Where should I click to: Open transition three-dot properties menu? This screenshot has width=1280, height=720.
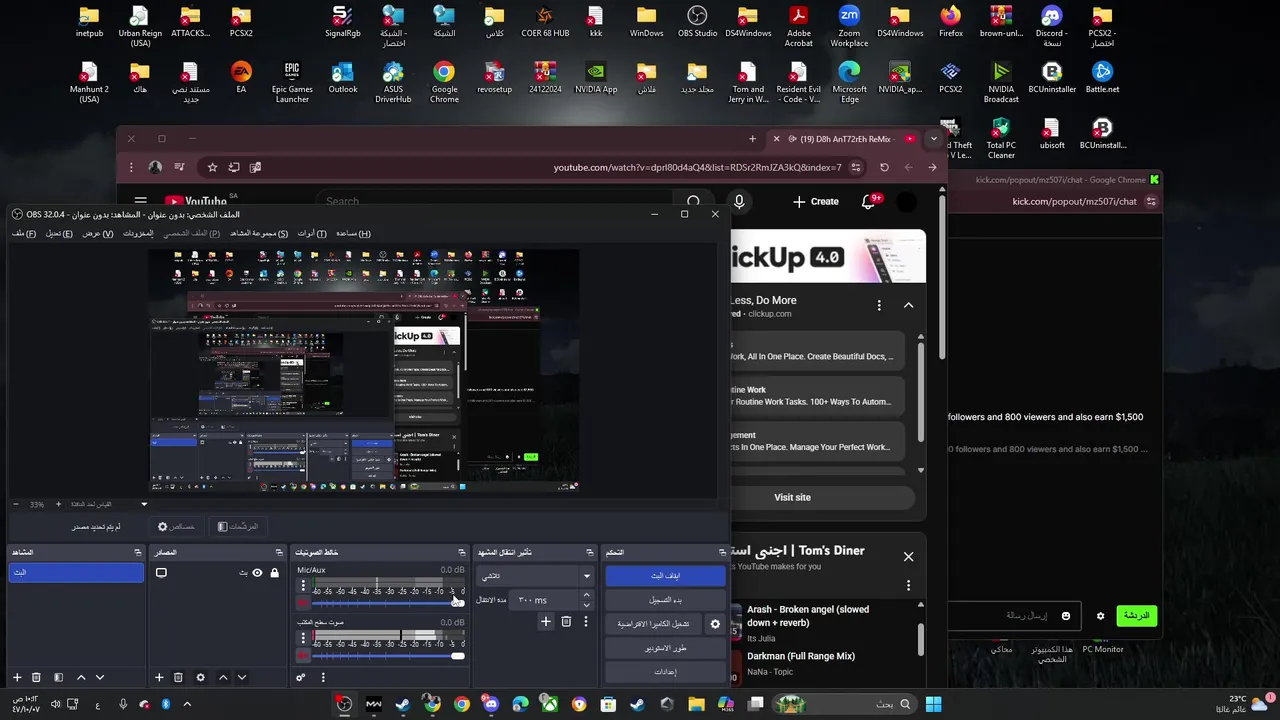586,622
